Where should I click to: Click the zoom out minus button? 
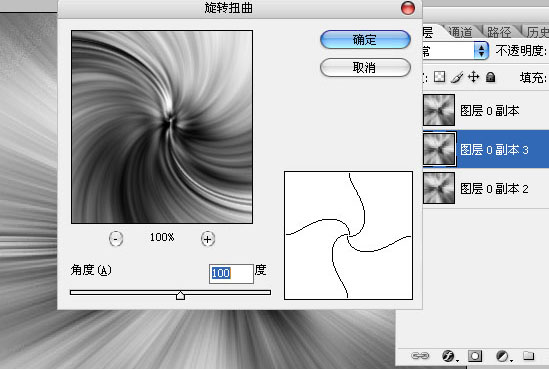click(116, 239)
